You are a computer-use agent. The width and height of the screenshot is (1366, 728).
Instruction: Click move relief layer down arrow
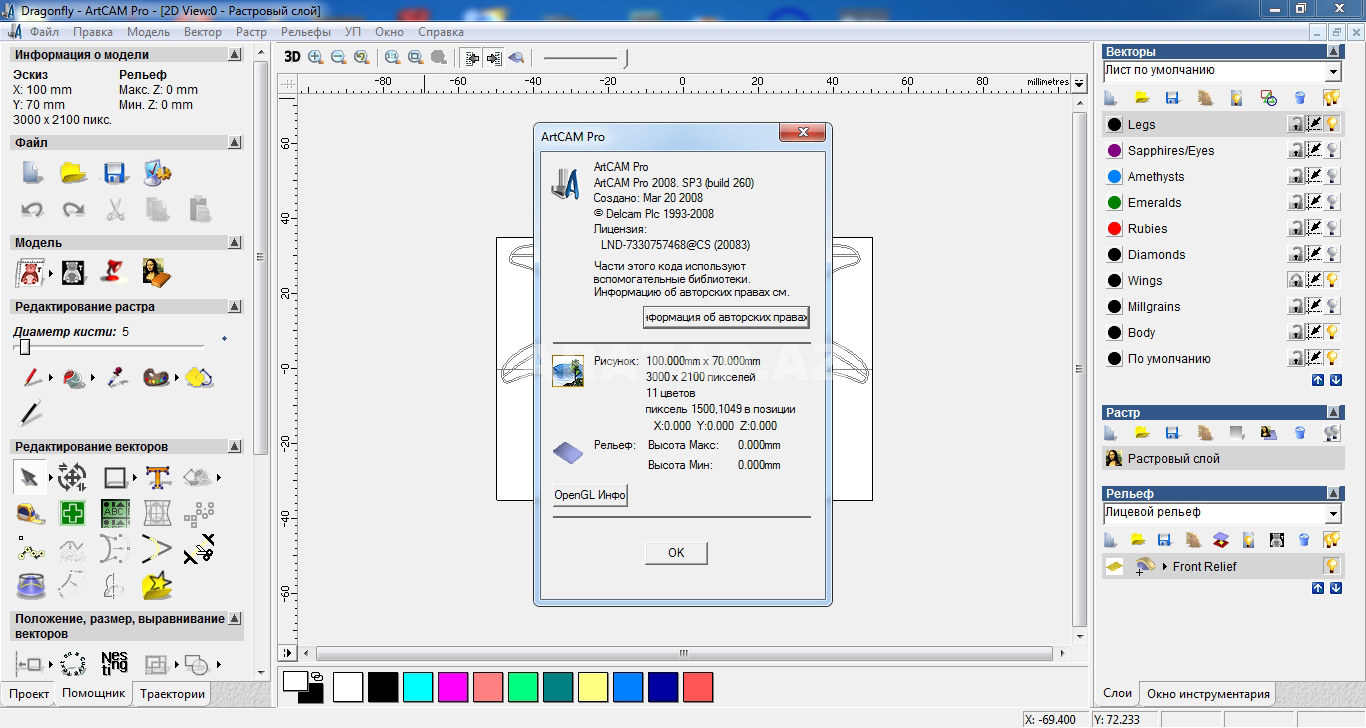(x=1337, y=588)
